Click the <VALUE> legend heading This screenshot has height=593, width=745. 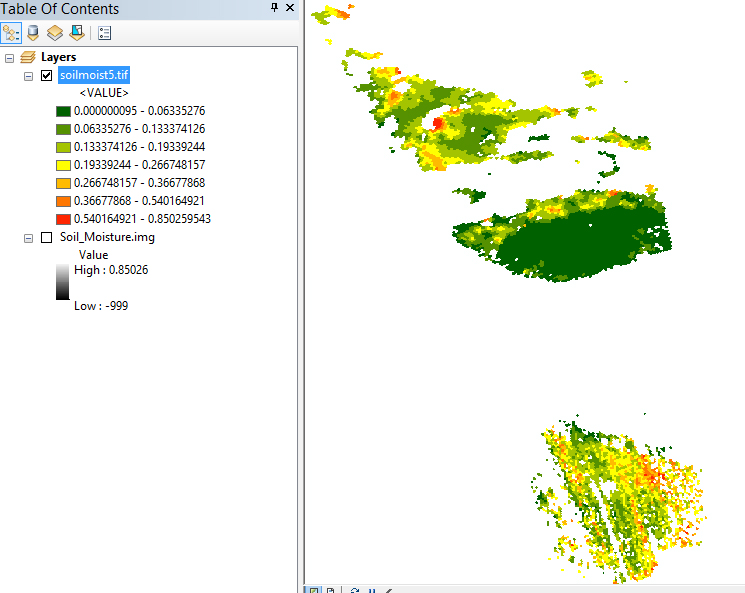[103, 93]
